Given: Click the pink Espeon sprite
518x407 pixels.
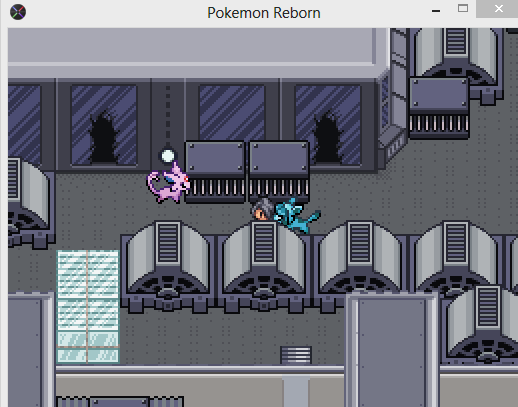Looking at the screenshot, I should (x=169, y=183).
